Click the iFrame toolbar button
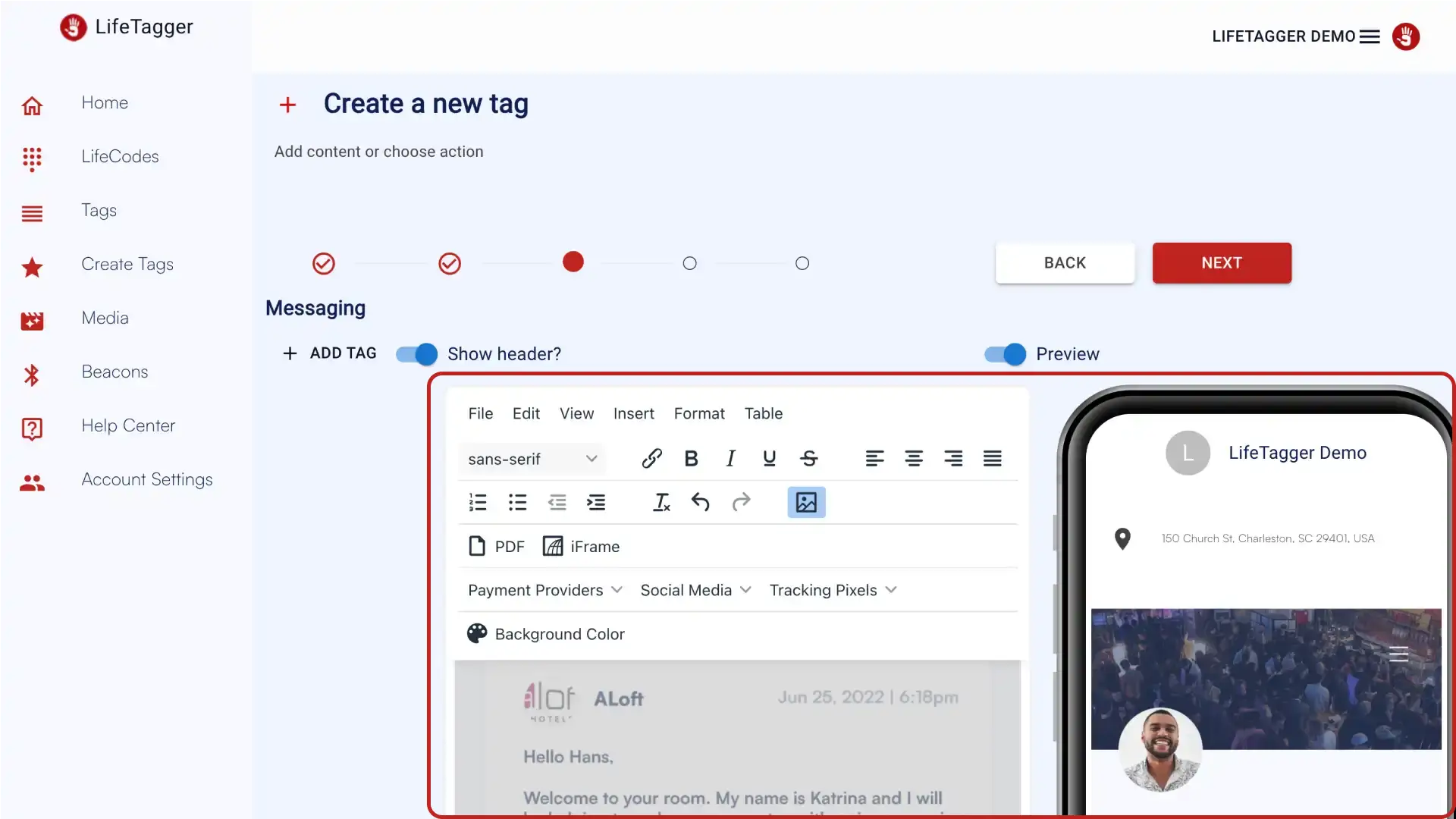The image size is (1456, 819). tap(582, 546)
